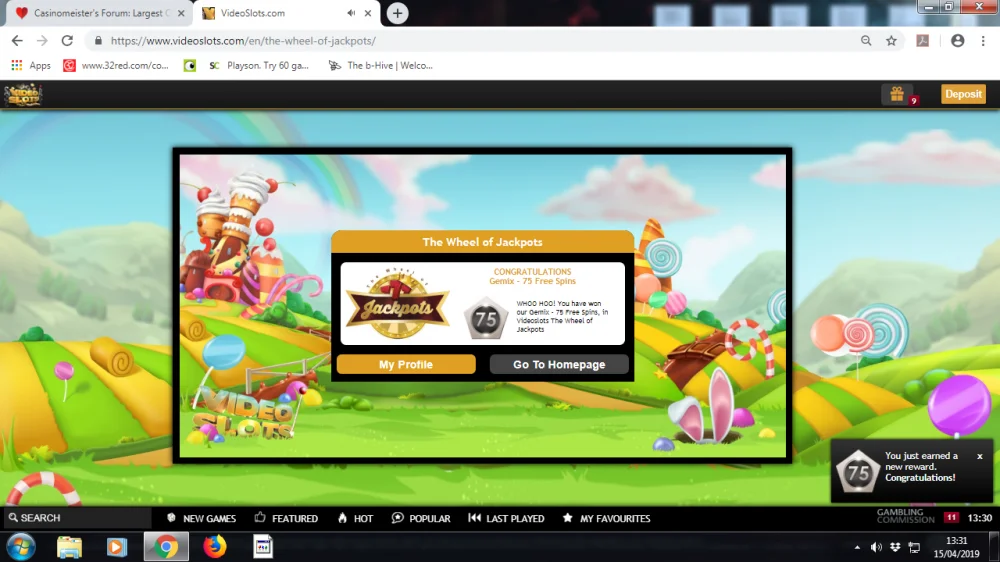Click the VideoSlots logo in header
The height and width of the screenshot is (562, 1000).
point(23,95)
